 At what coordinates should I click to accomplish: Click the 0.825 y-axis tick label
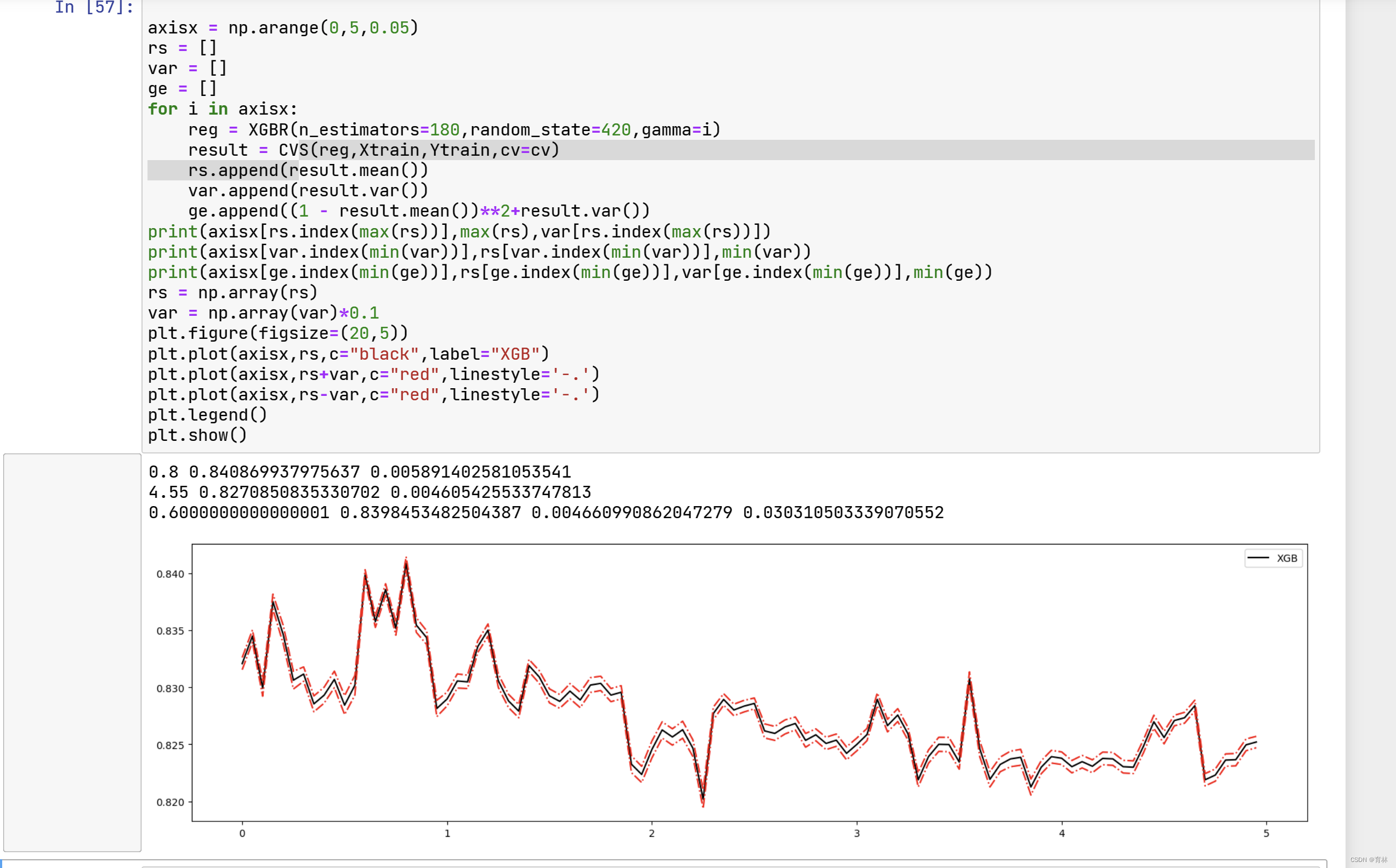(x=171, y=745)
